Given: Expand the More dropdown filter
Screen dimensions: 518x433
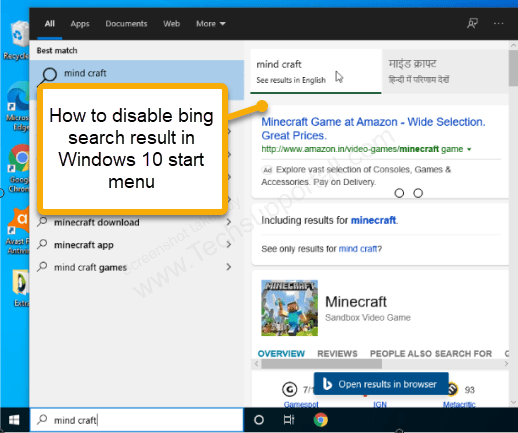Looking at the screenshot, I should coord(211,24).
